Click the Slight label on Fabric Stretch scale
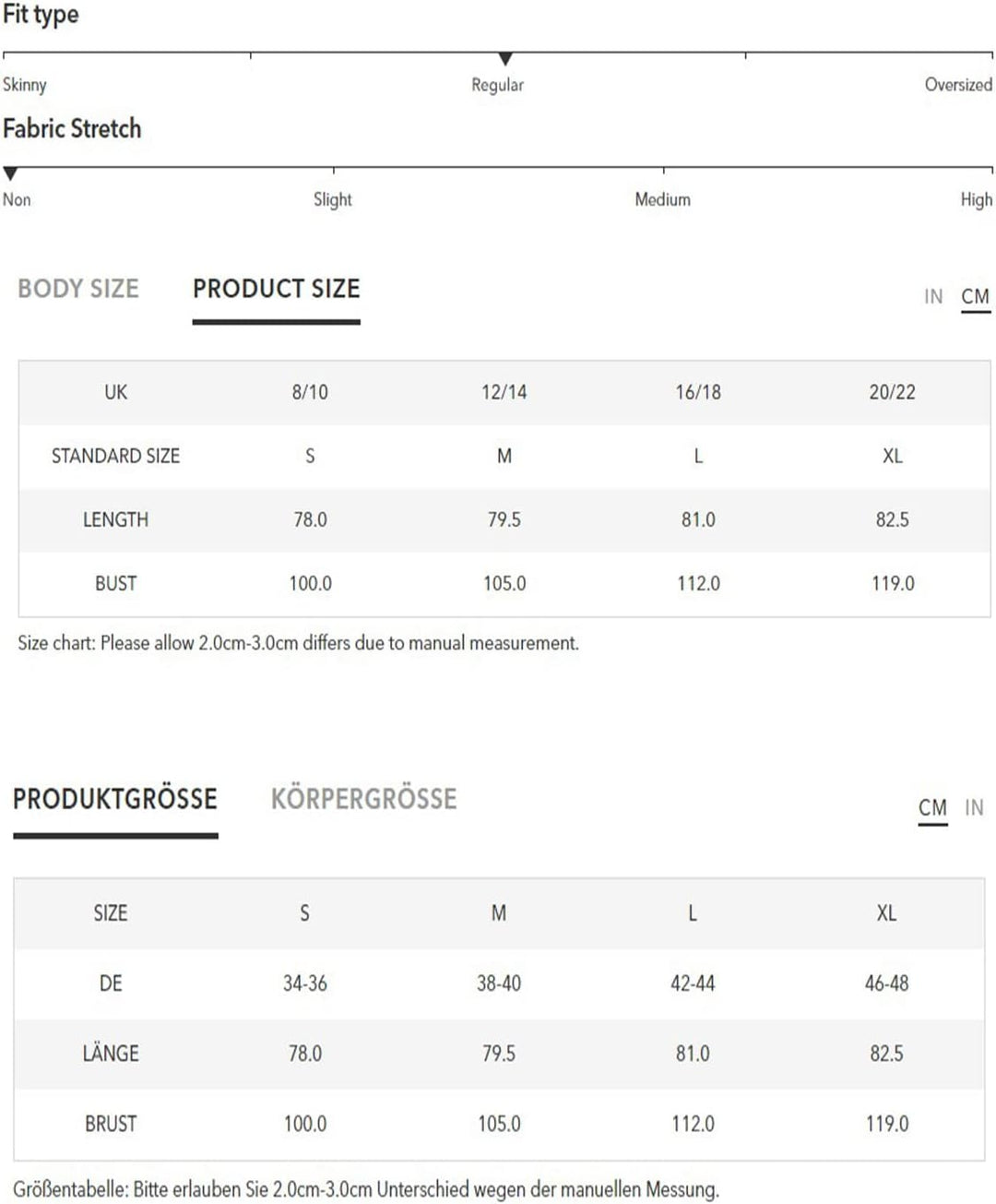Screen dimensions: 996x1204 [x=333, y=199]
